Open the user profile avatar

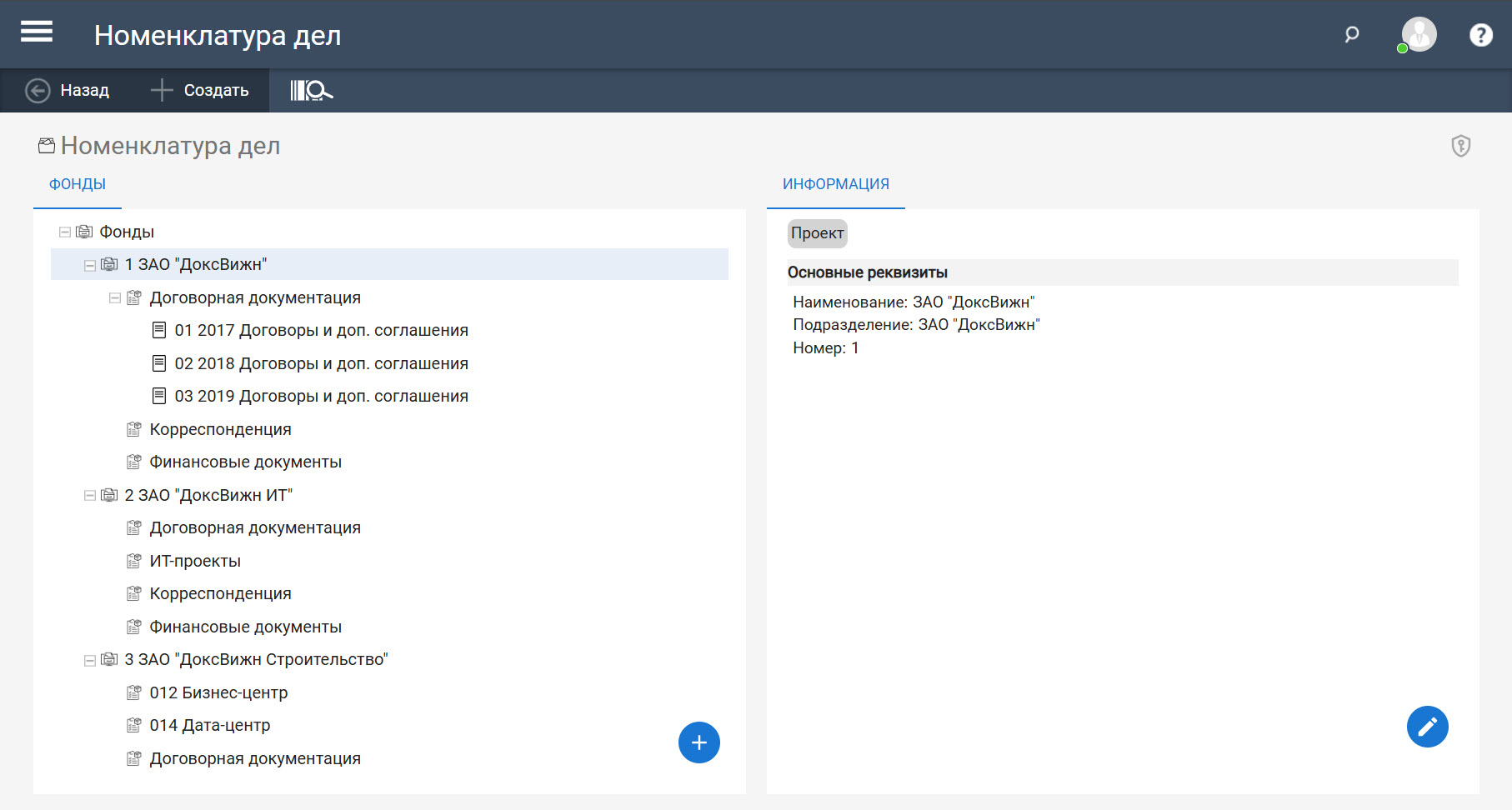click(x=1419, y=35)
